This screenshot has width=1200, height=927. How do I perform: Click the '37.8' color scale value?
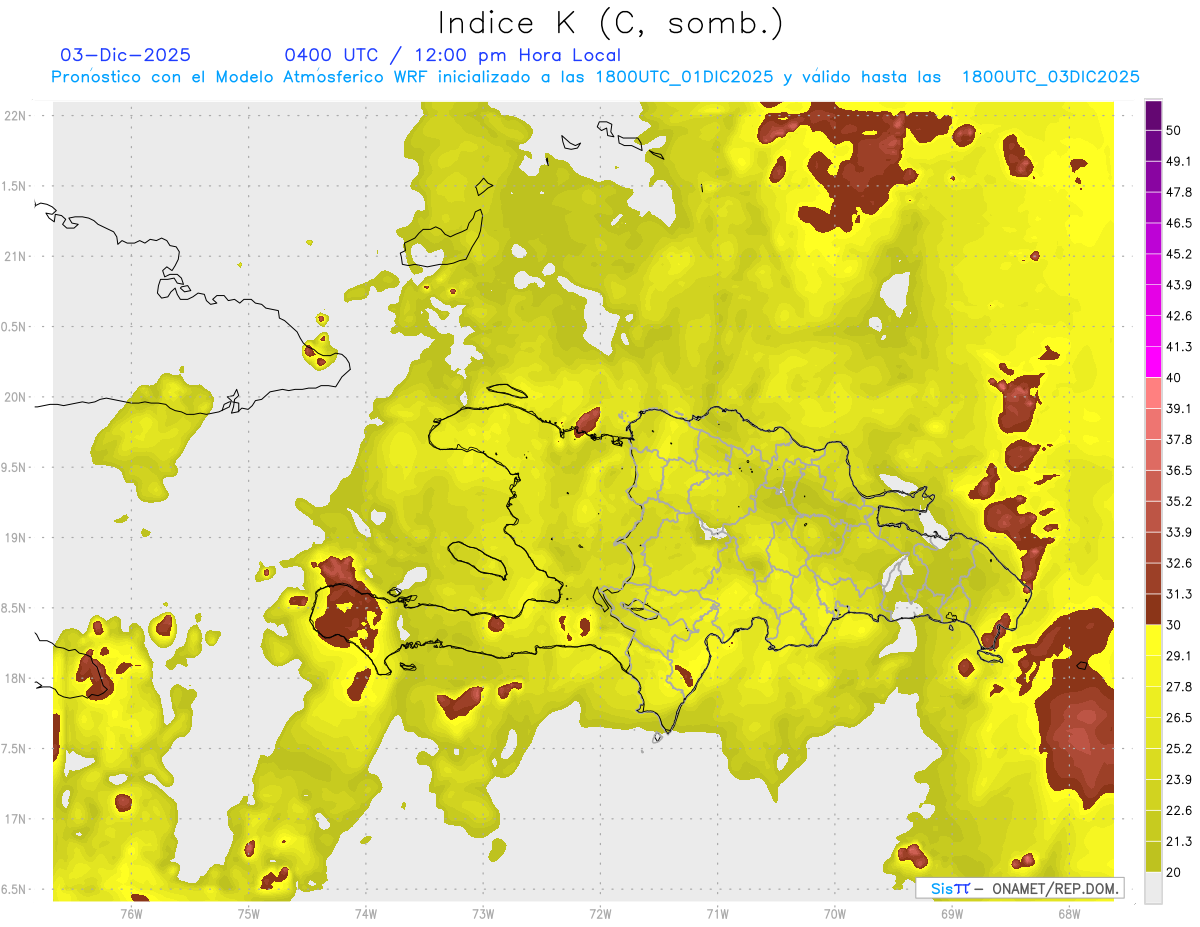point(1179,439)
